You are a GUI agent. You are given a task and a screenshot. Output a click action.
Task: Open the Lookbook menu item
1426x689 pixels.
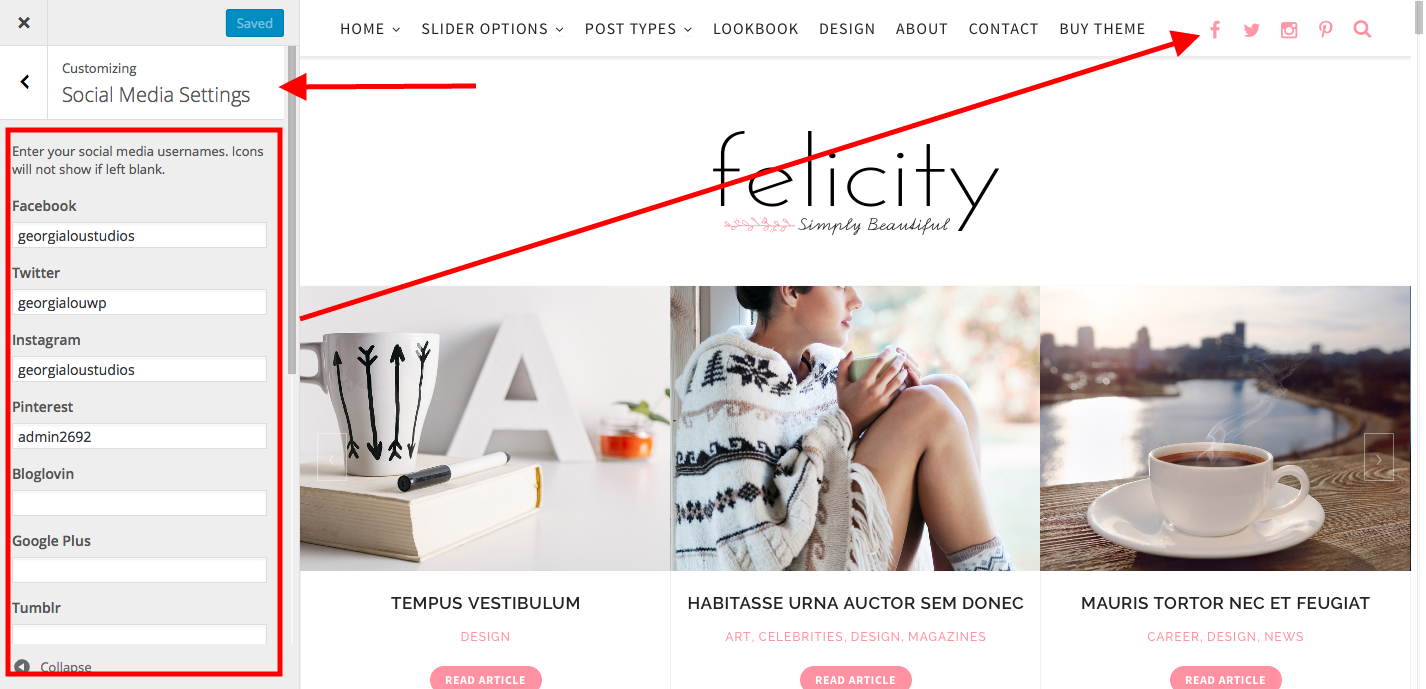[756, 29]
